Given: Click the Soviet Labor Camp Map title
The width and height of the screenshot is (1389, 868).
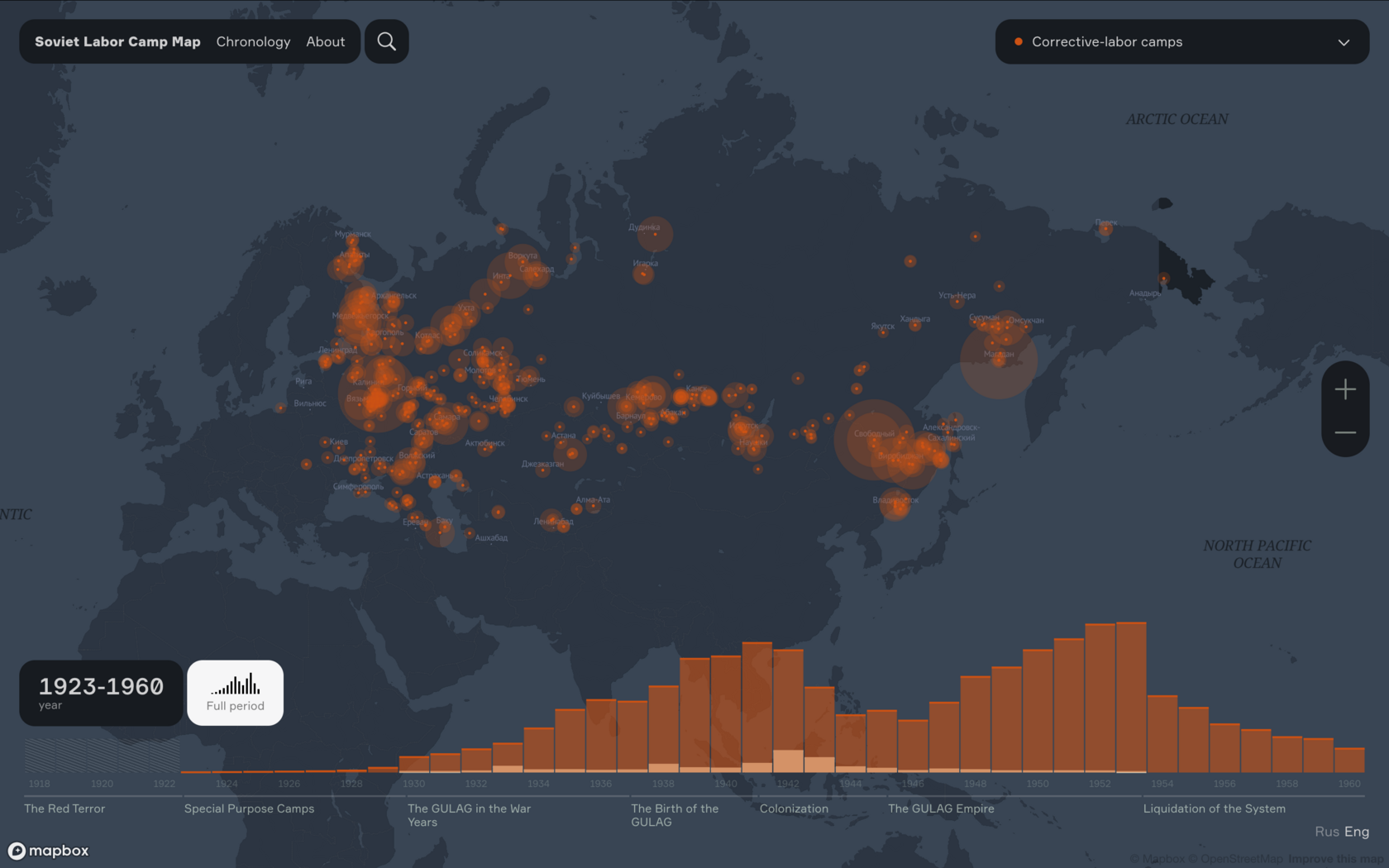Looking at the screenshot, I should pyautogui.click(x=117, y=41).
